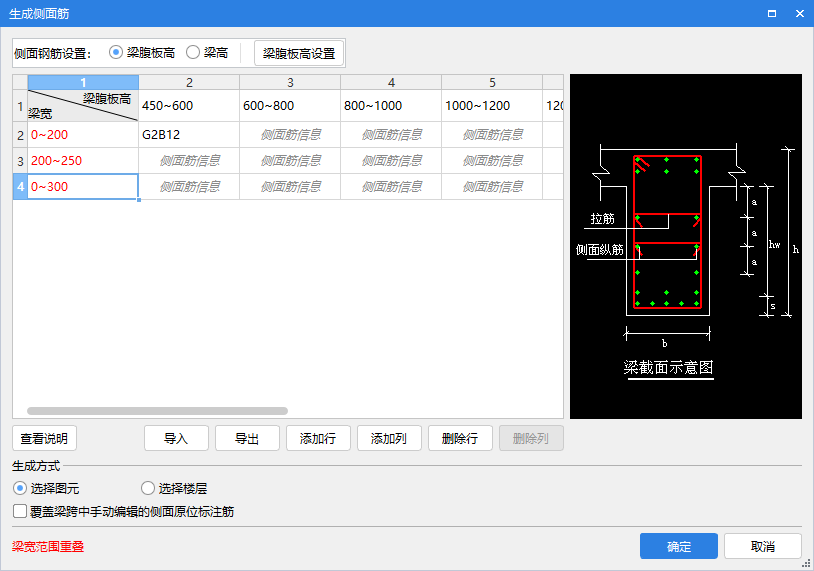Click 侧面筋信息 cell in row 0~300, column 1000~1200
Viewport: 814px width, 571px height.
(492, 187)
